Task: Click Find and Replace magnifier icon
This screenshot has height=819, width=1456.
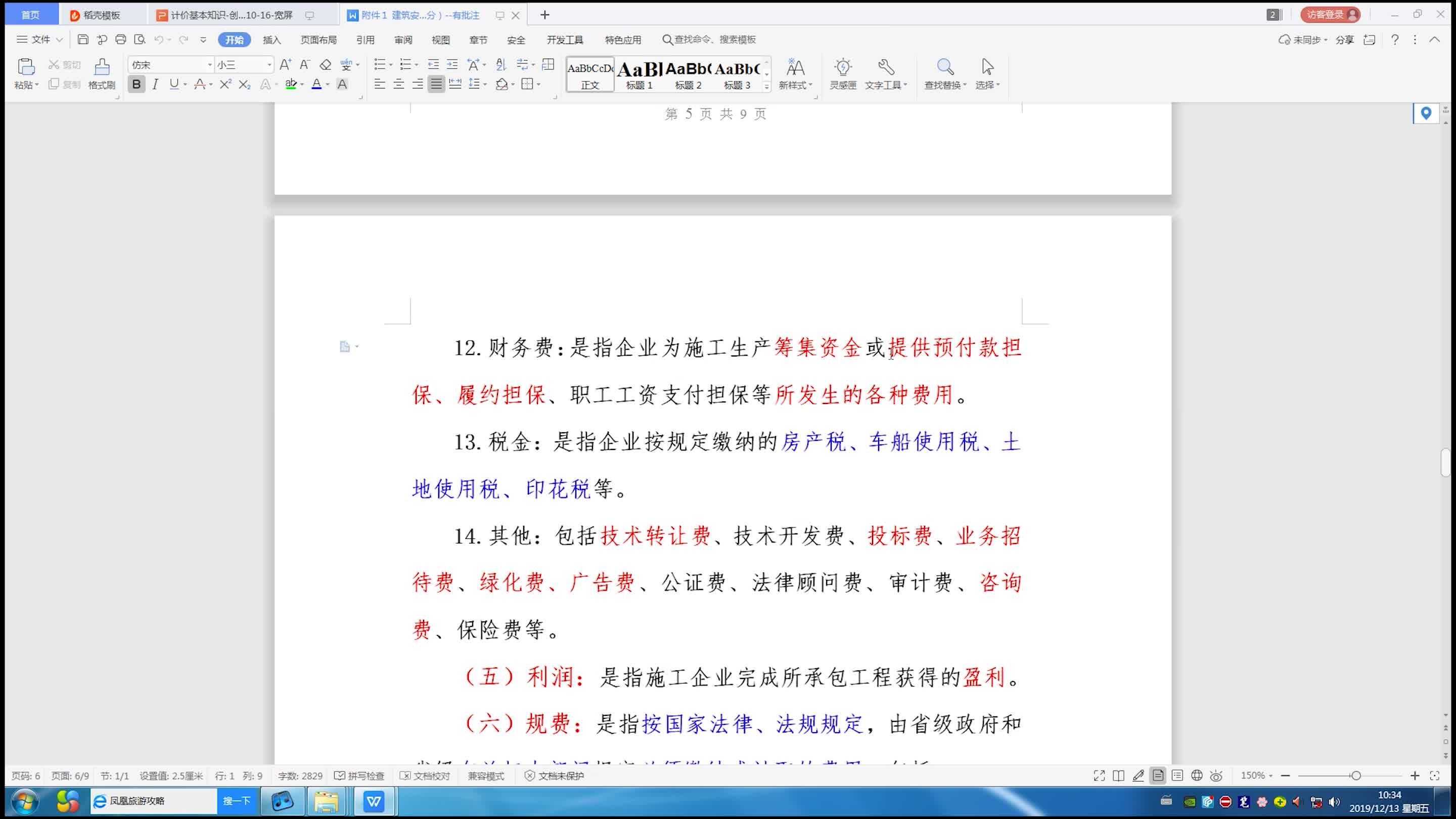Action: click(x=945, y=67)
